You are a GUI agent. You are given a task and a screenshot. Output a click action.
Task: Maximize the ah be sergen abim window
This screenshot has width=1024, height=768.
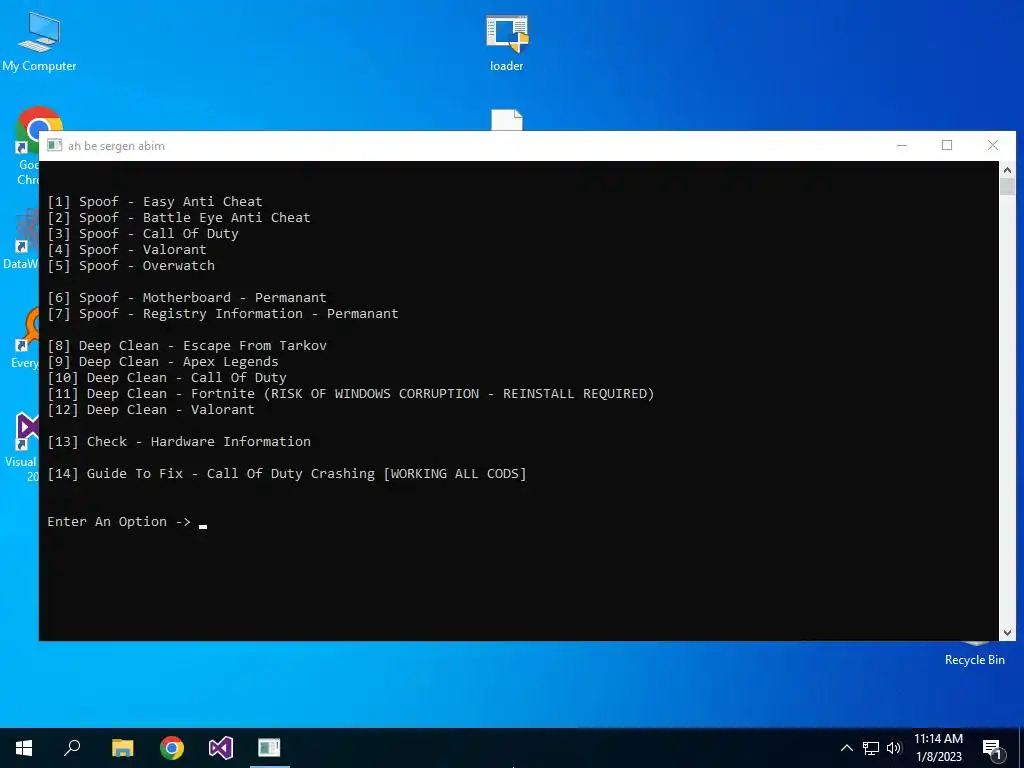click(947, 146)
